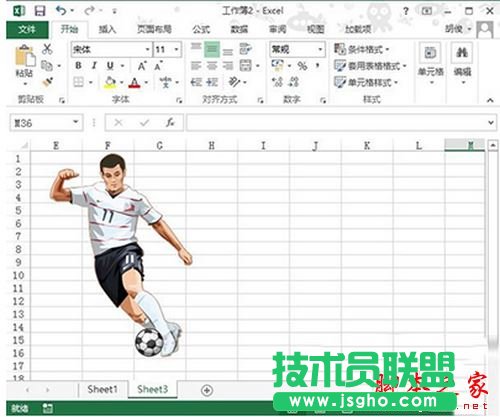This screenshot has height=417, width=500.
Task: Cut selection with the scissors icon
Action: (x=47, y=49)
